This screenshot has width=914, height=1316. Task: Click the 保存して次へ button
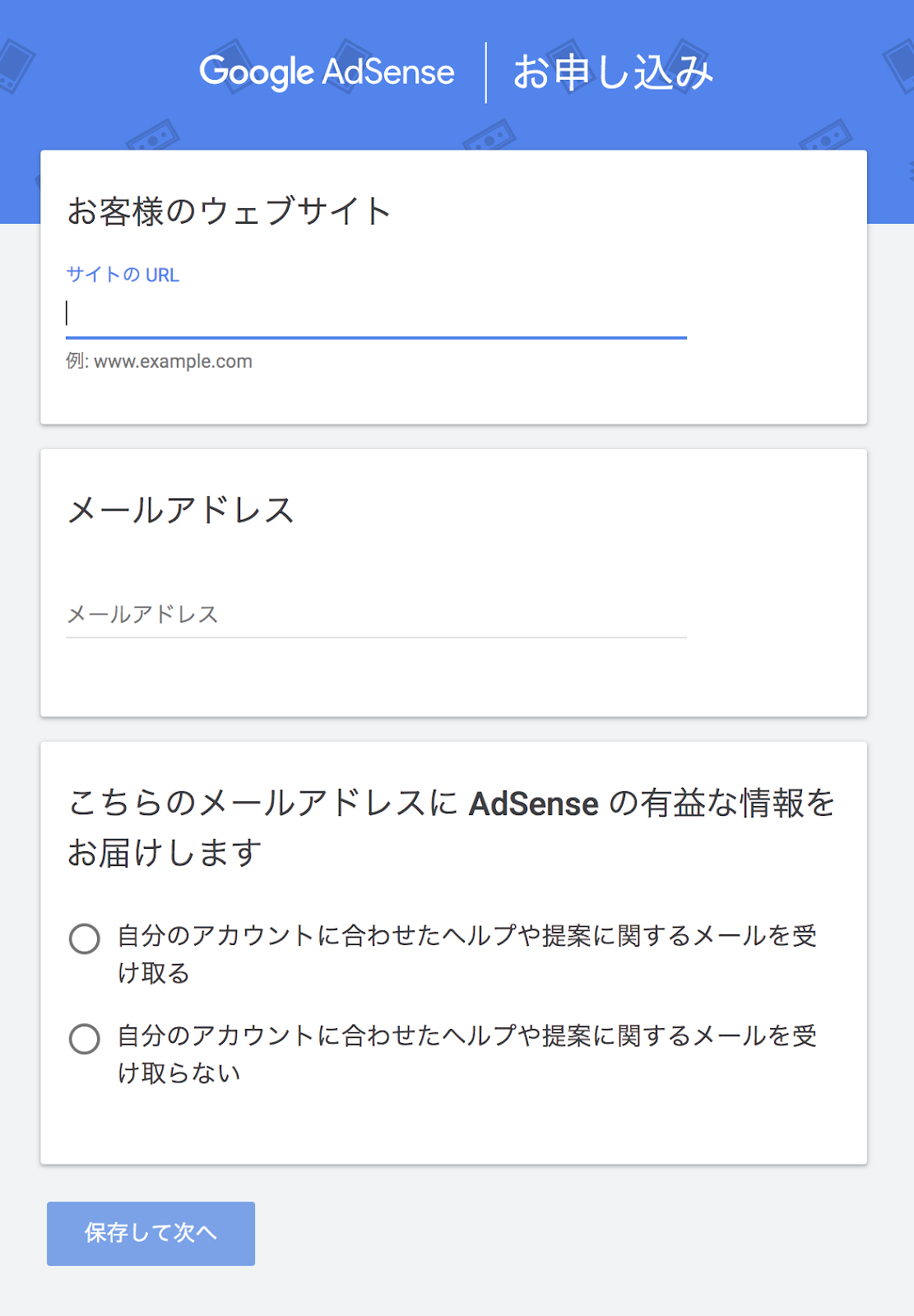click(151, 1233)
